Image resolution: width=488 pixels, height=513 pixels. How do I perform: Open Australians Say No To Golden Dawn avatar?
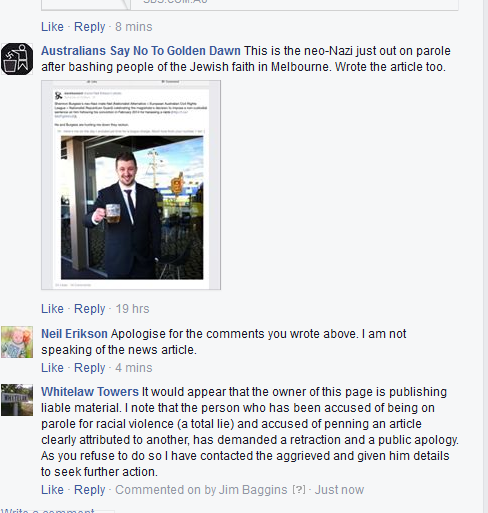[17, 59]
